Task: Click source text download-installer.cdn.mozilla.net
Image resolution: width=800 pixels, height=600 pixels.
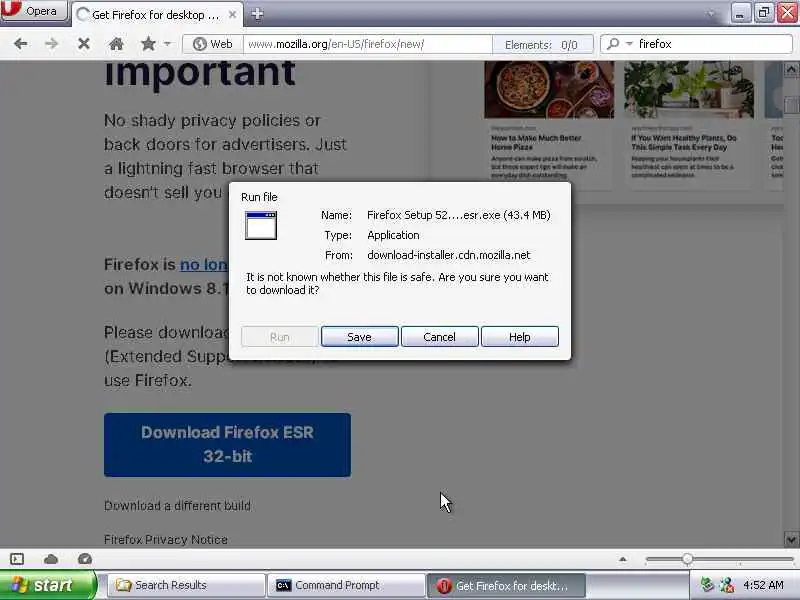Action: coord(448,255)
